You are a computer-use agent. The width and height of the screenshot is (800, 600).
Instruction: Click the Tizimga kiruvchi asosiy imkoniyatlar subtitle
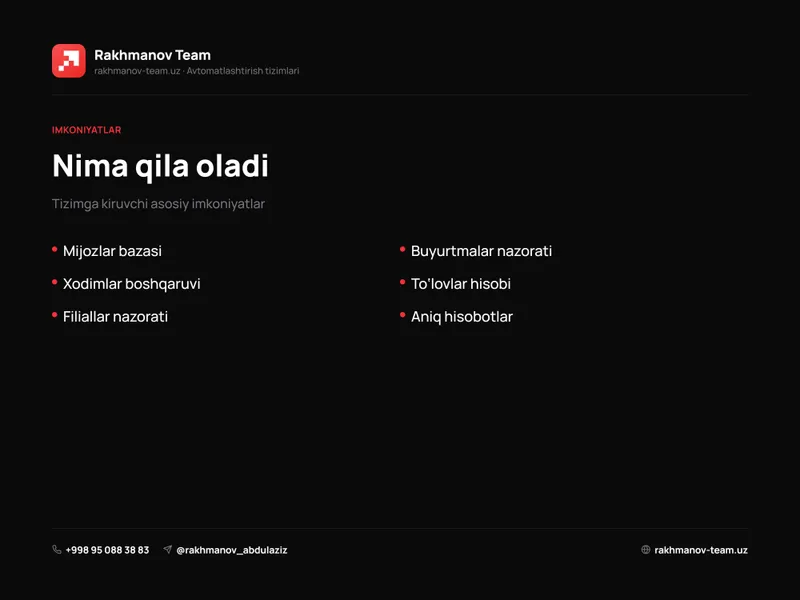(158, 204)
